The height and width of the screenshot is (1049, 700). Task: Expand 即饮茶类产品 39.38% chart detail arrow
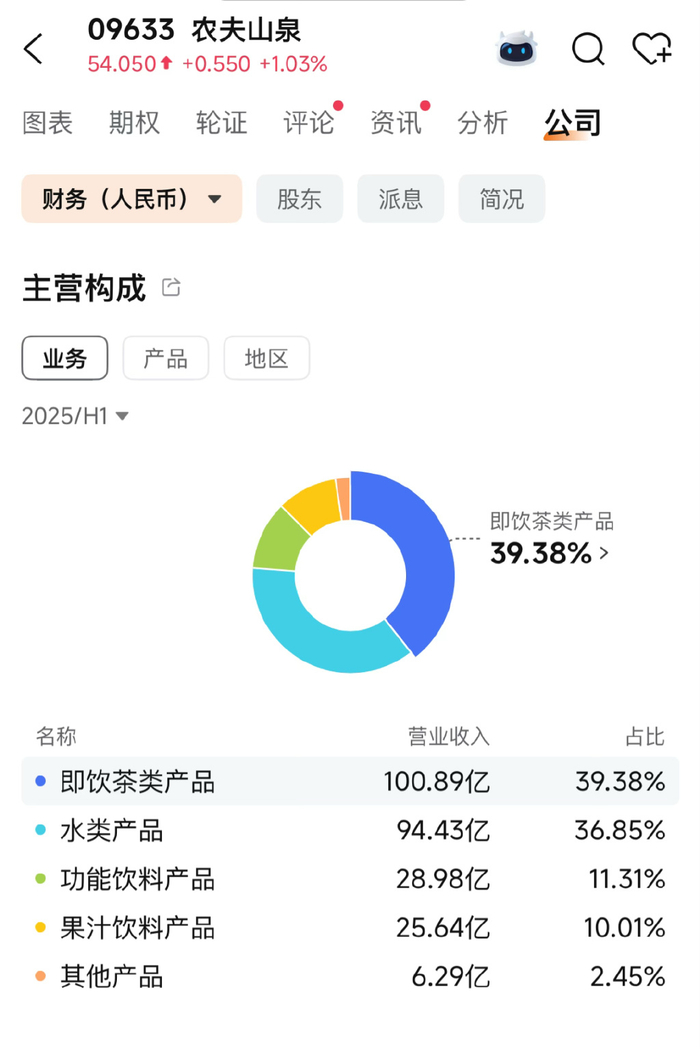pos(603,552)
